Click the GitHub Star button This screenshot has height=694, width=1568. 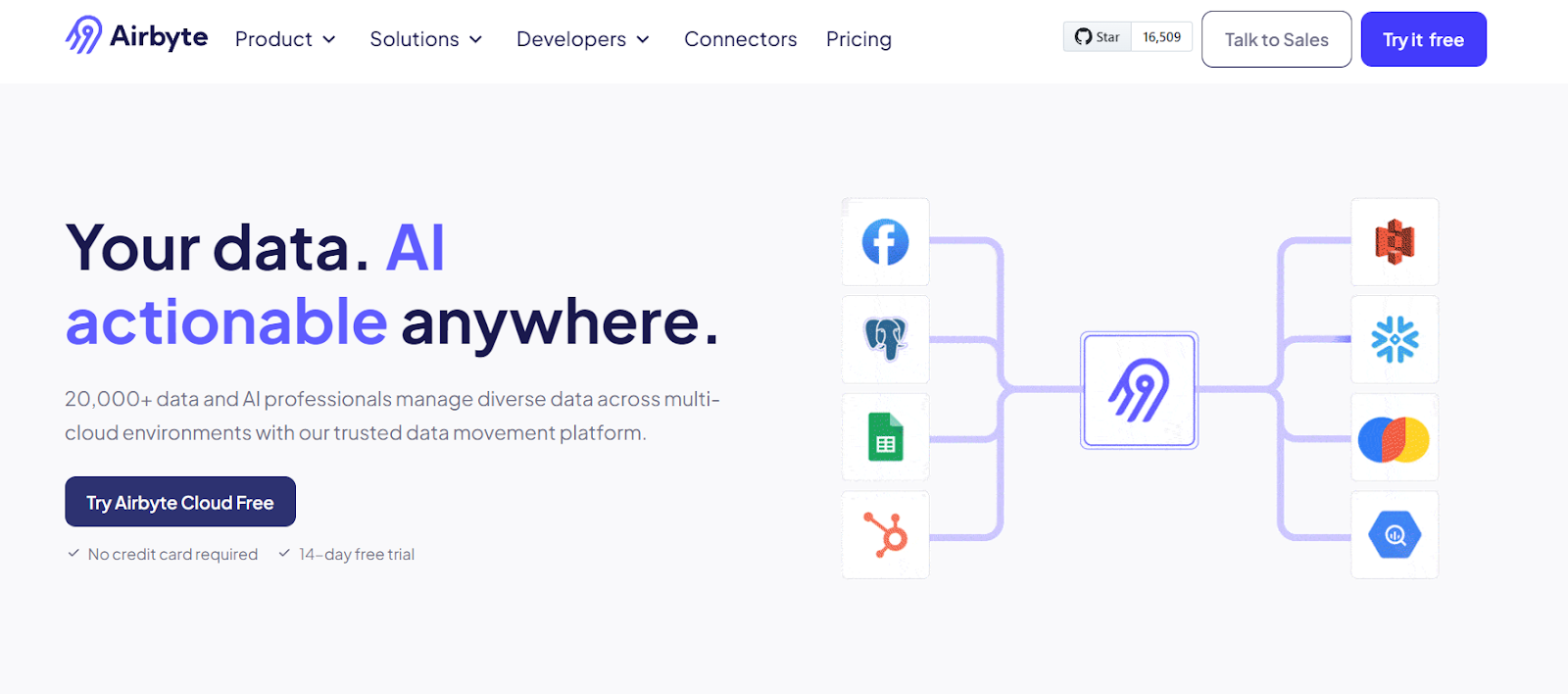coord(1098,37)
